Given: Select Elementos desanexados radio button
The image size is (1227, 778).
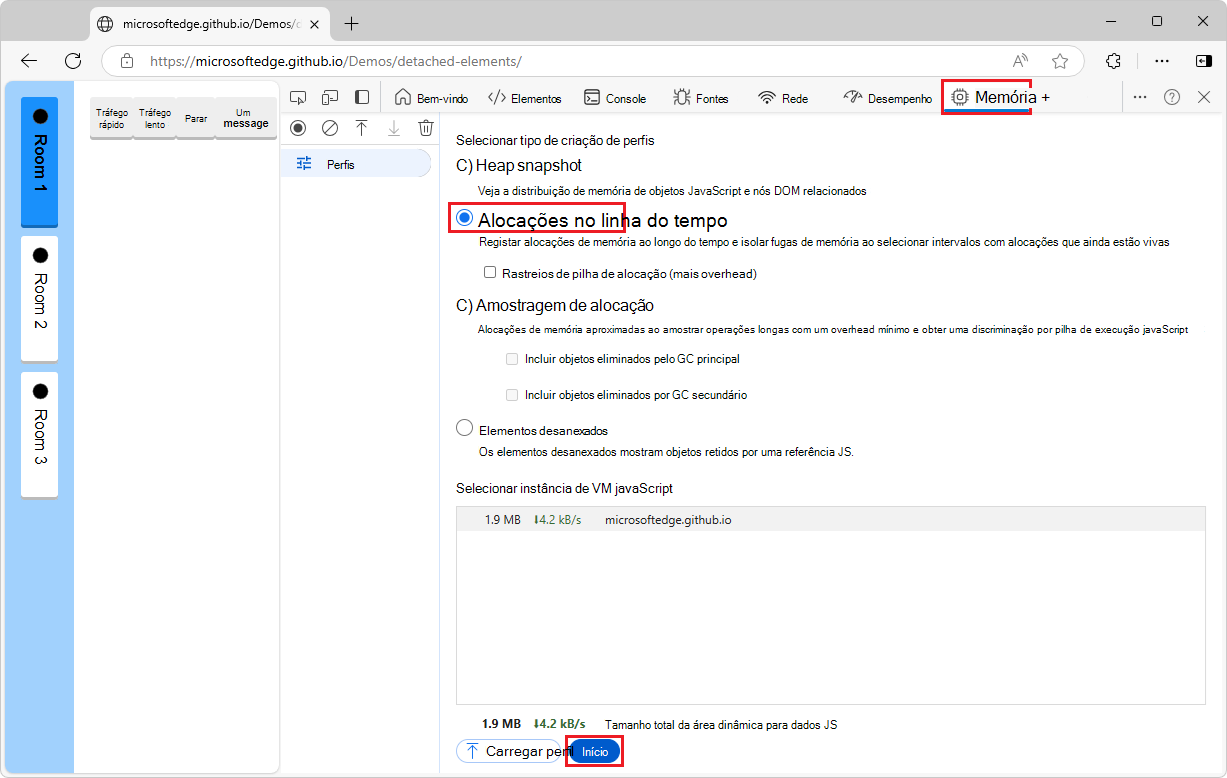Looking at the screenshot, I should [x=464, y=428].
